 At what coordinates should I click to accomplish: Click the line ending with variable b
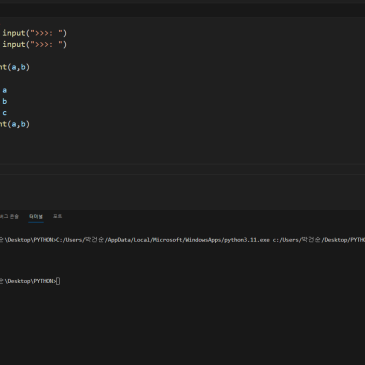click(x=4, y=101)
